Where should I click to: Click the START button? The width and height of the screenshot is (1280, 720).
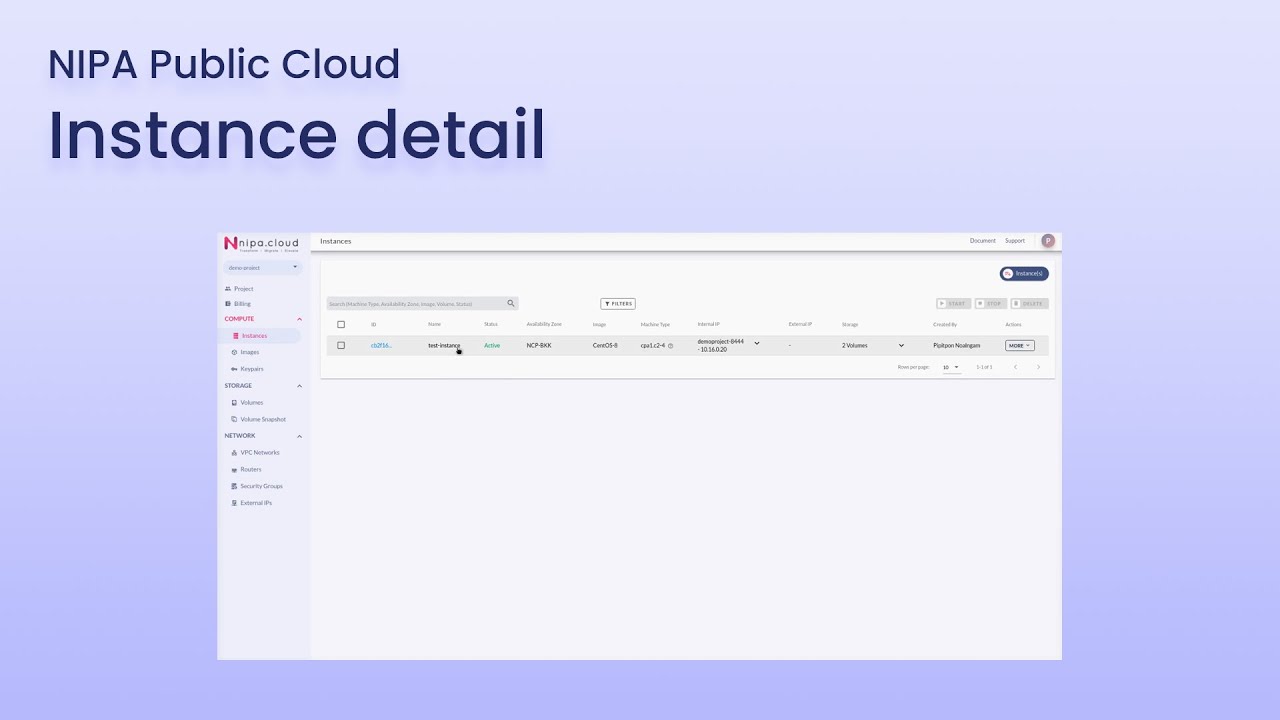click(x=953, y=304)
